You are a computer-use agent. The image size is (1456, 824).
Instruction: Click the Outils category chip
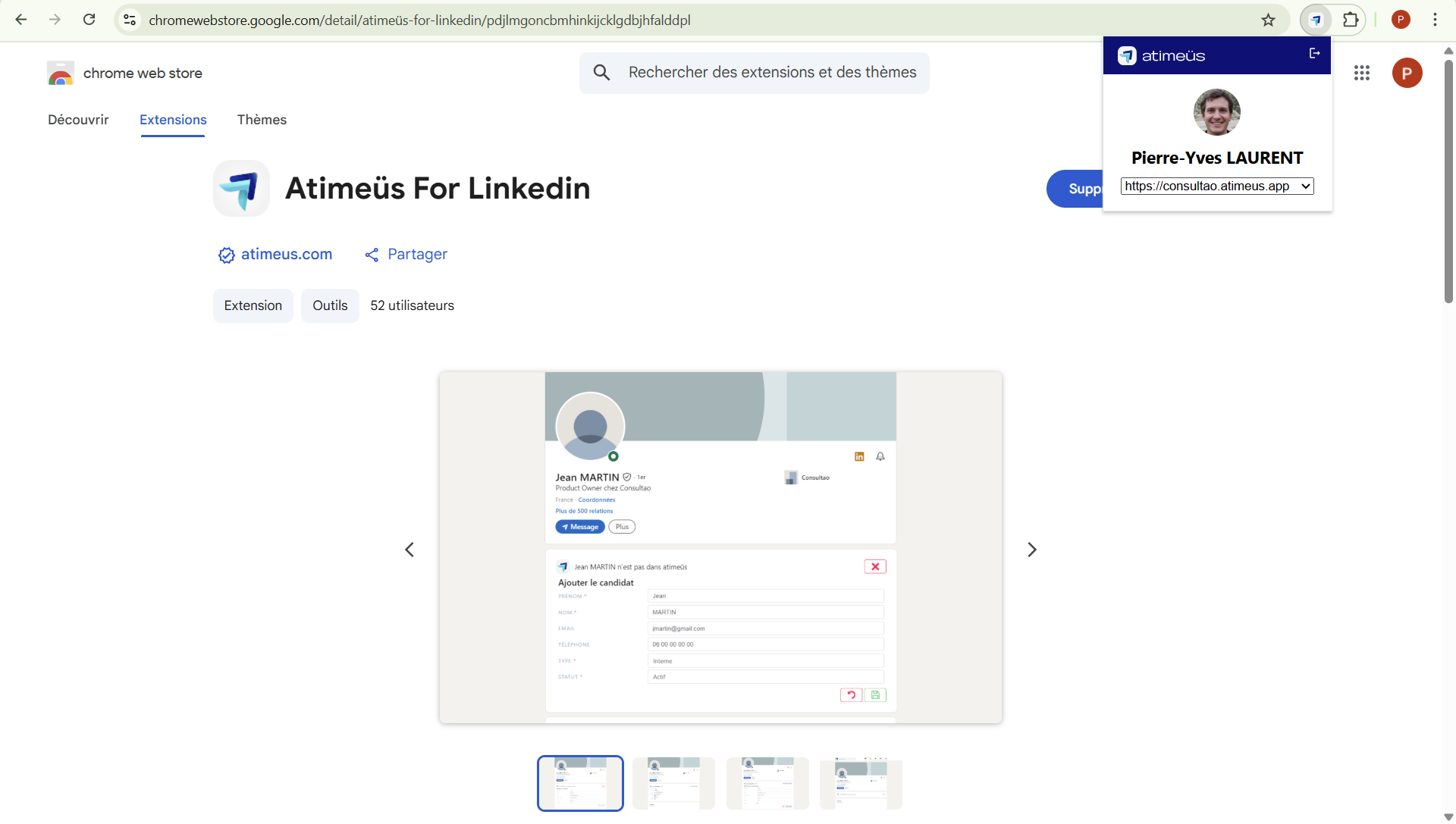coord(330,305)
